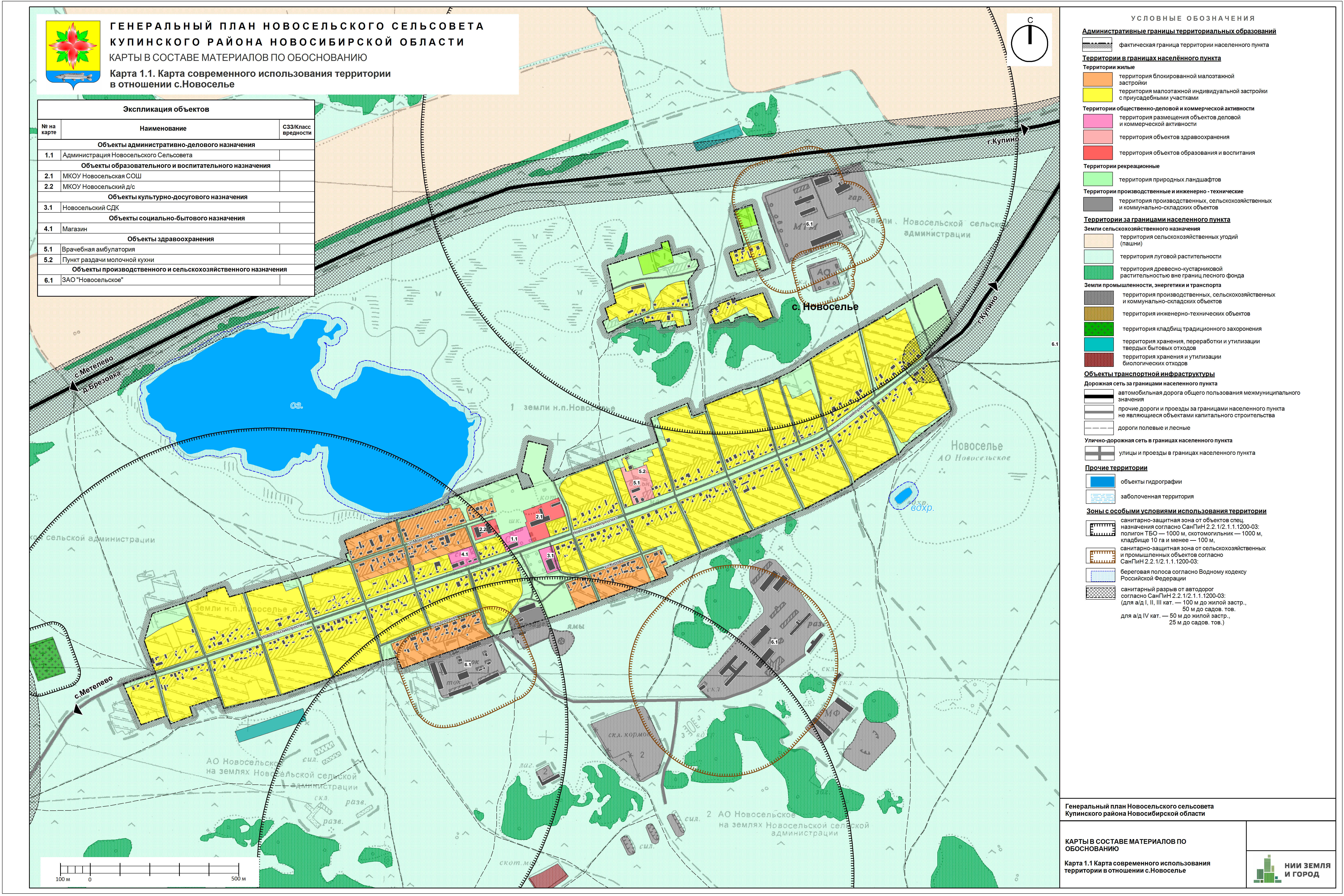Click table row 'Новосельский СДК'
Screen dimensions: 1344x896
[x=176, y=207]
